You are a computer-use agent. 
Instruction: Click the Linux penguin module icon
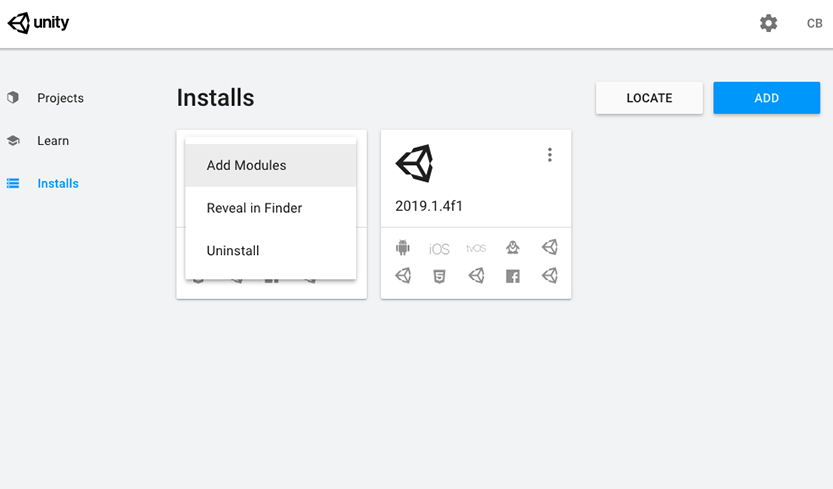coord(513,248)
